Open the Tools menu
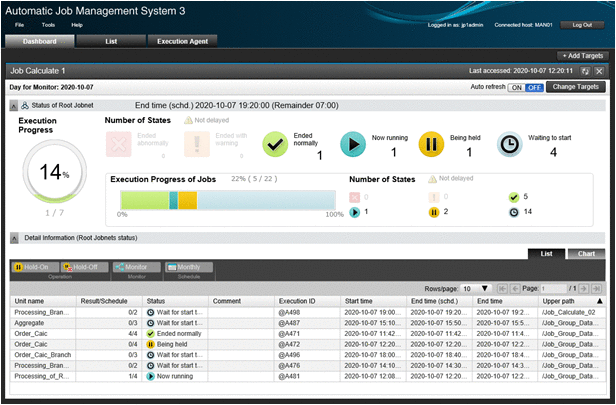This screenshot has height=405, width=616. (x=48, y=23)
